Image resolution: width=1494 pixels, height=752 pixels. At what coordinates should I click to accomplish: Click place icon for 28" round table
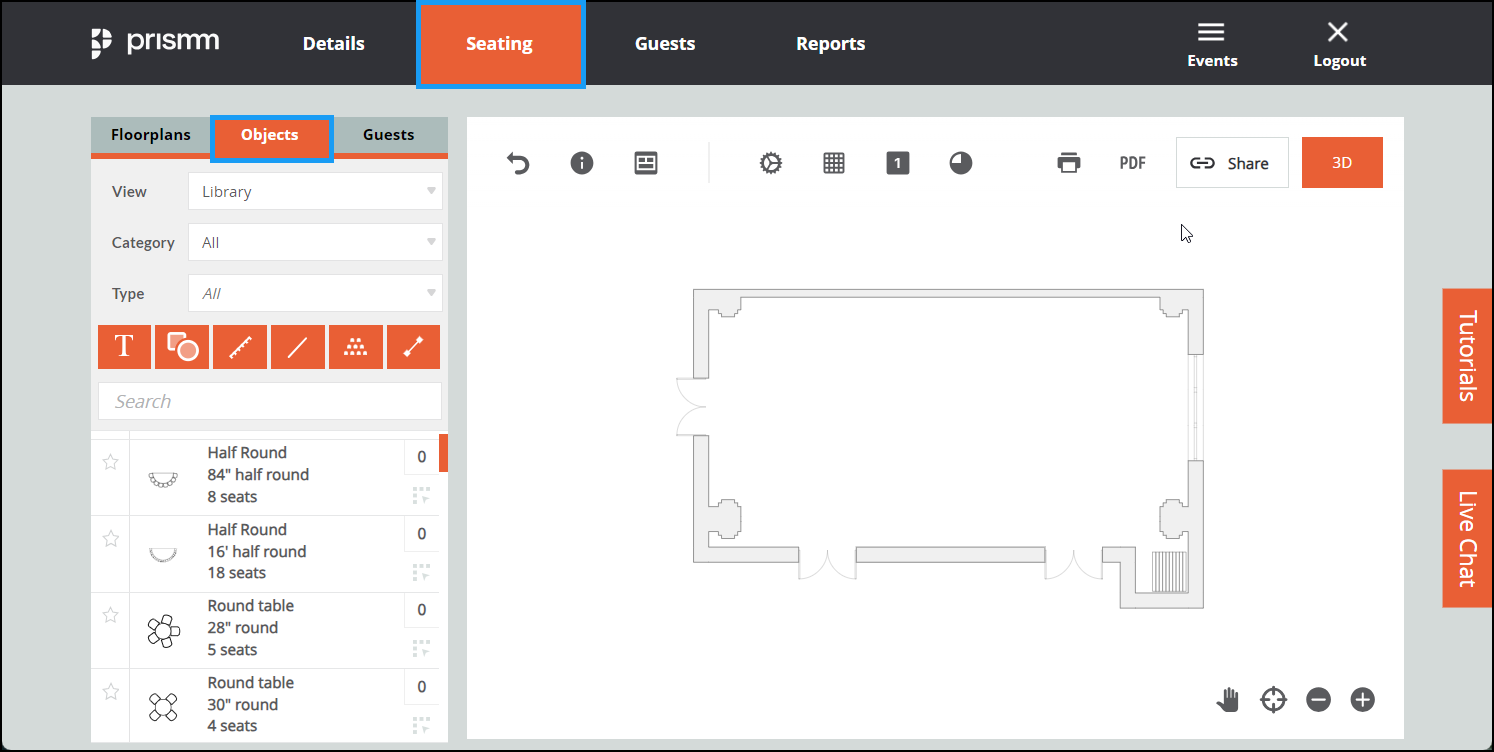pyautogui.click(x=421, y=648)
